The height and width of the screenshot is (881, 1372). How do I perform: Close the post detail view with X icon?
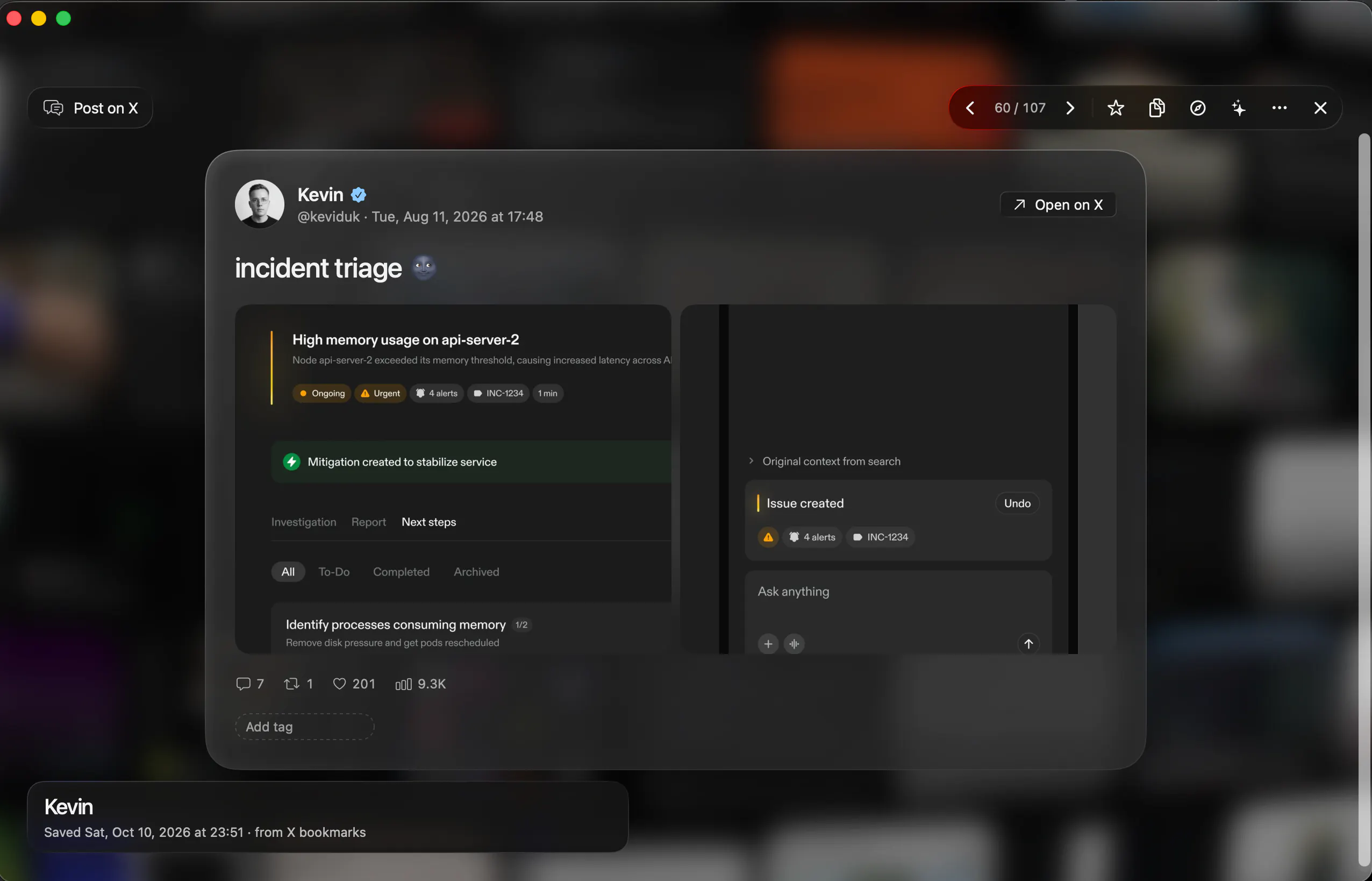coord(1320,108)
